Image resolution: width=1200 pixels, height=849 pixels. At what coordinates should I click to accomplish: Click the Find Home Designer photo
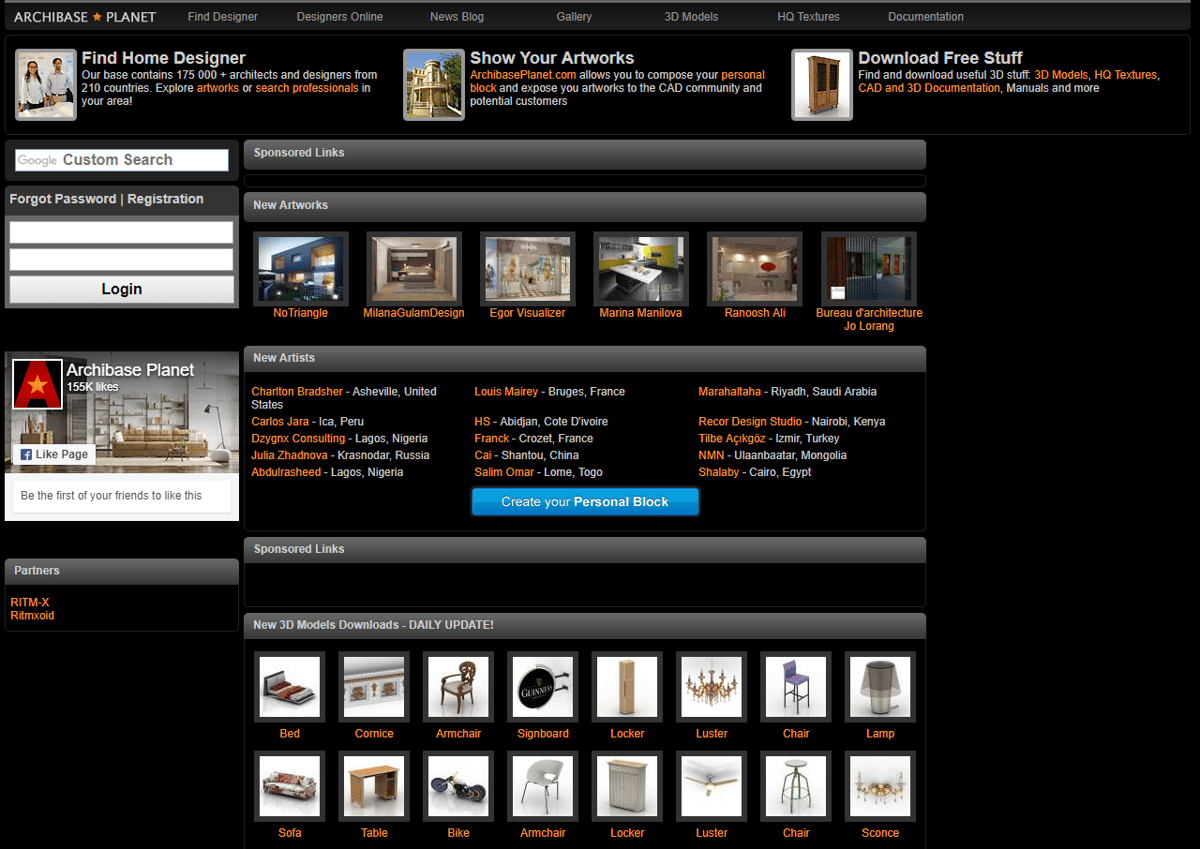pyautogui.click(x=46, y=85)
